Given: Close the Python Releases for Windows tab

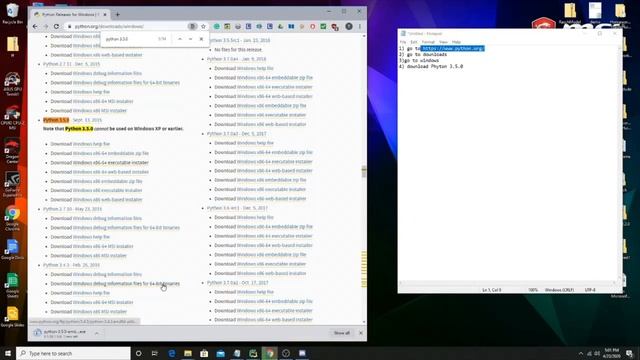Looking at the screenshot, I should [105, 15].
